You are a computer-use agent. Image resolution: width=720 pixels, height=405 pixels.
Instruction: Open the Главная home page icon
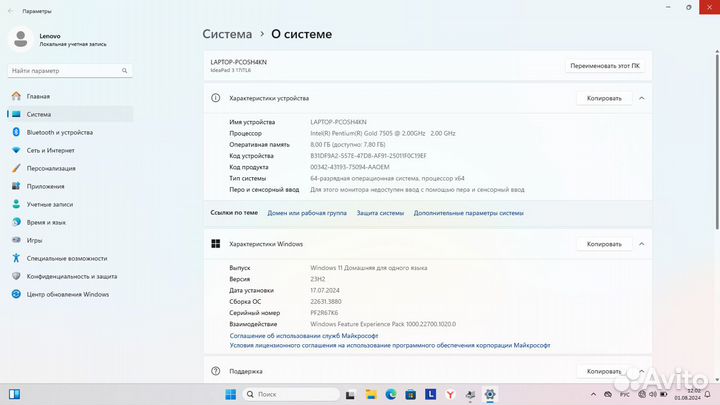[x=16, y=96]
